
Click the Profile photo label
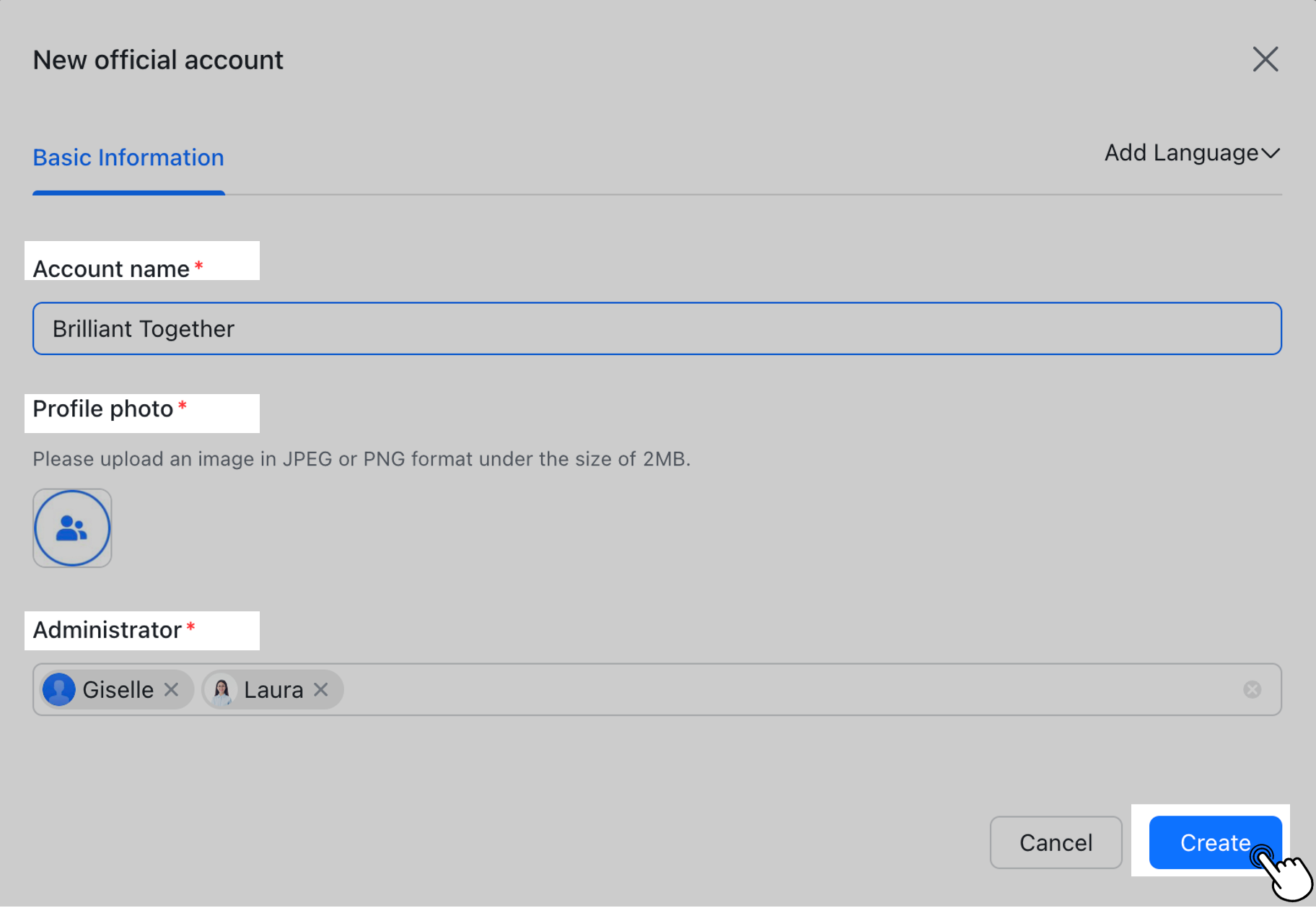pos(109,409)
